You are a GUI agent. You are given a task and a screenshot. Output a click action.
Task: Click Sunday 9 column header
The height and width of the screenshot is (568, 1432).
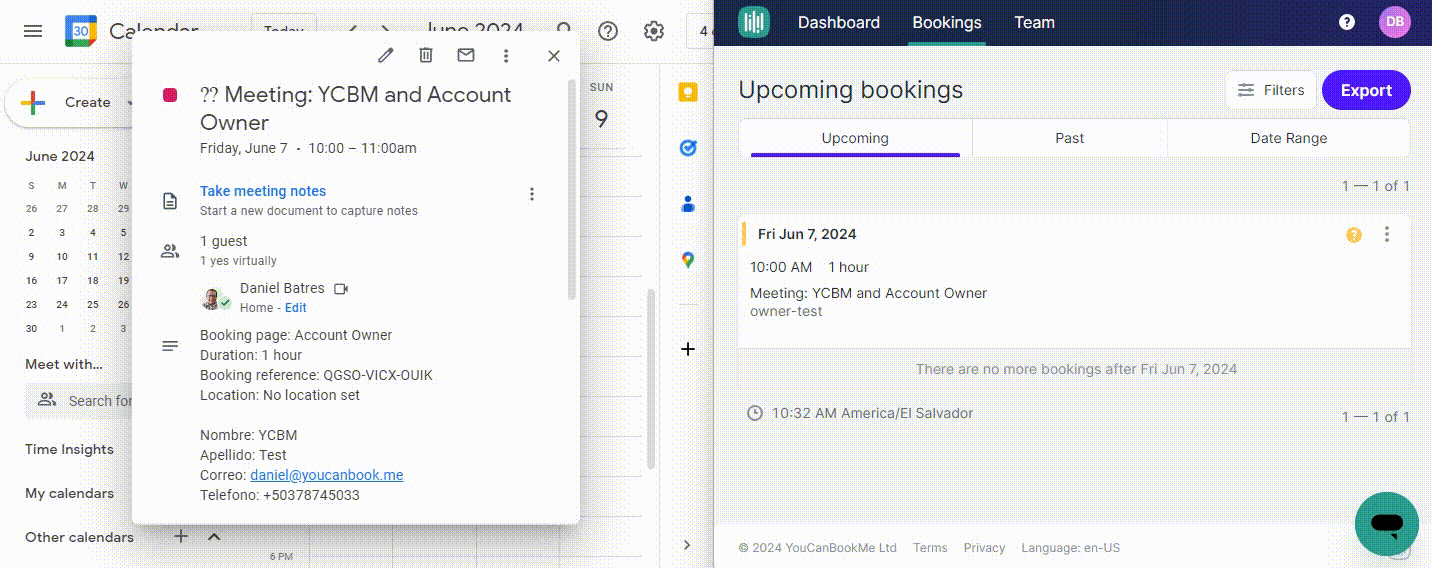[x=601, y=108]
